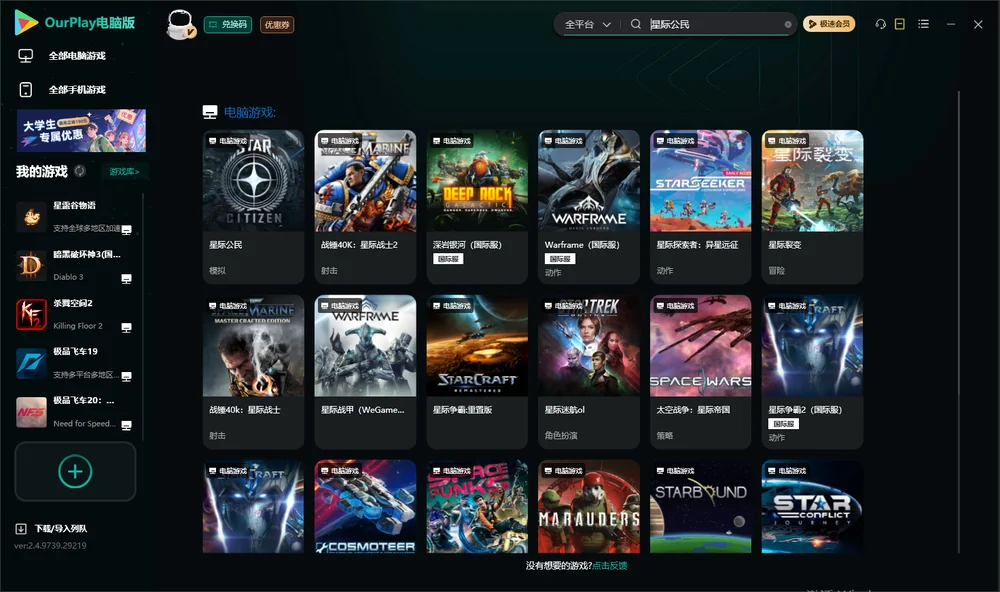Screen dimensions: 1000x592
Task: Select 星露谷物语 in my games list
Action: pyautogui.click(x=75, y=217)
